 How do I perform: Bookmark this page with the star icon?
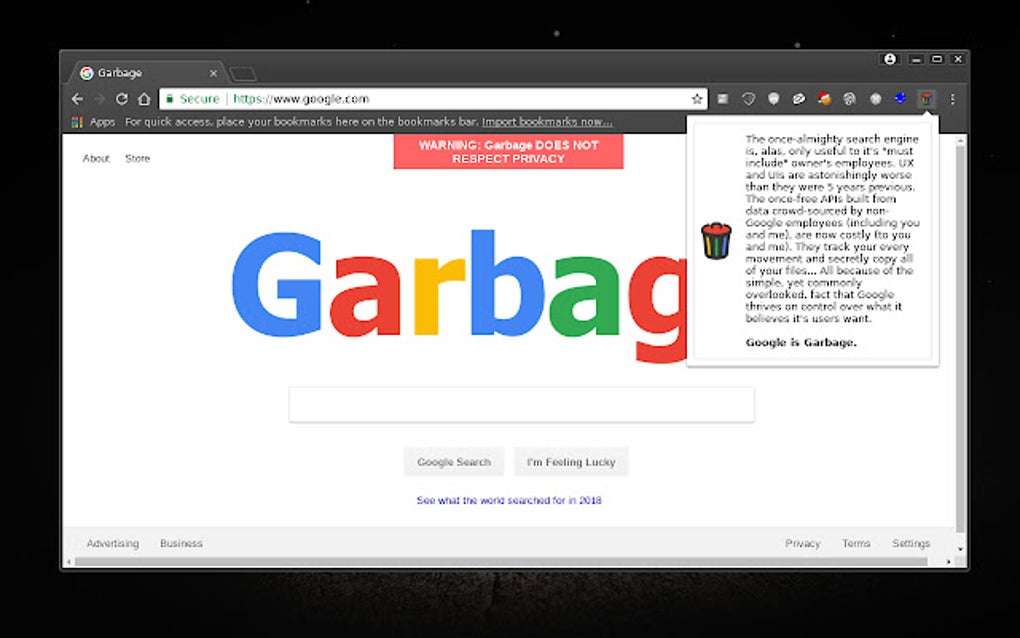click(696, 99)
